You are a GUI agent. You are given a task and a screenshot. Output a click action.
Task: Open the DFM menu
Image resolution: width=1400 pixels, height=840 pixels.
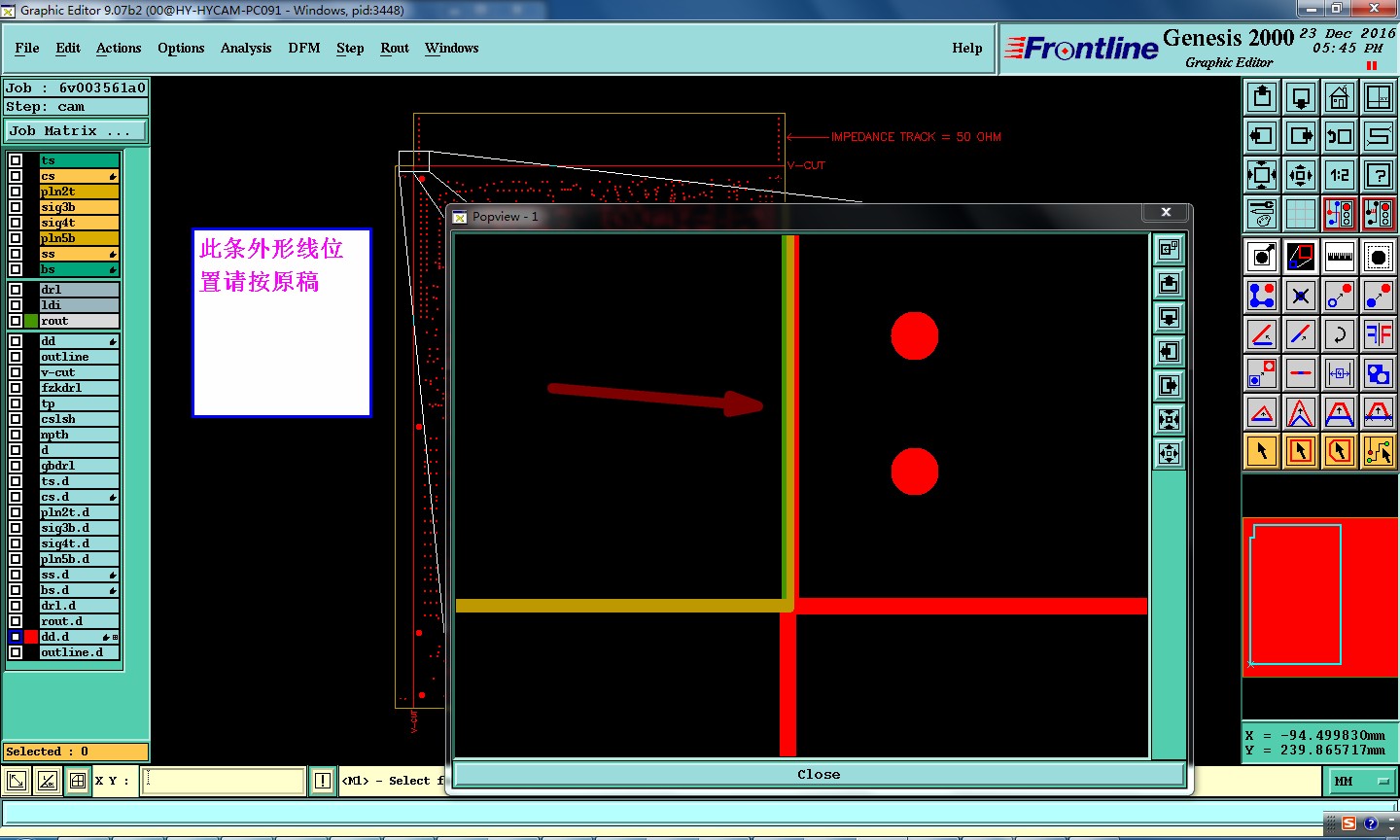pyautogui.click(x=304, y=48)
